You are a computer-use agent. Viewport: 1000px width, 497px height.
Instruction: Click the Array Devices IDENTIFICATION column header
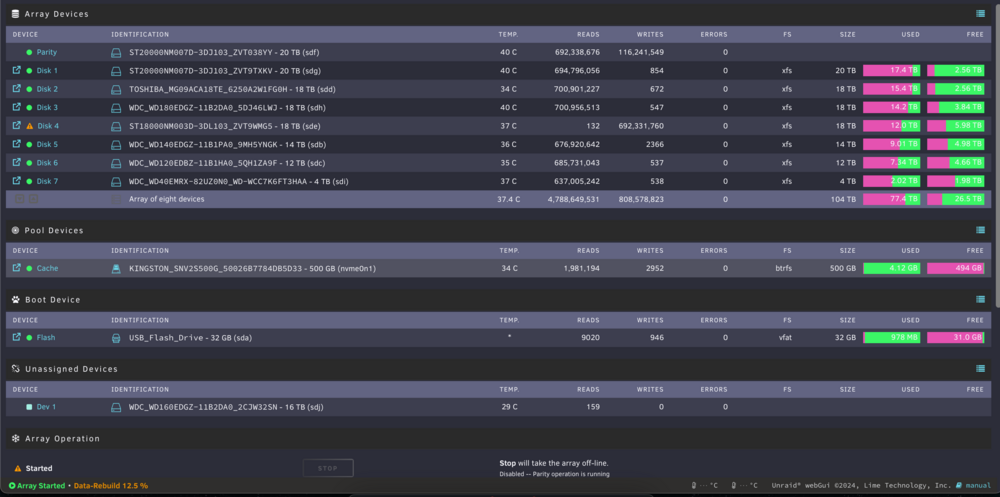coord(140,34)
